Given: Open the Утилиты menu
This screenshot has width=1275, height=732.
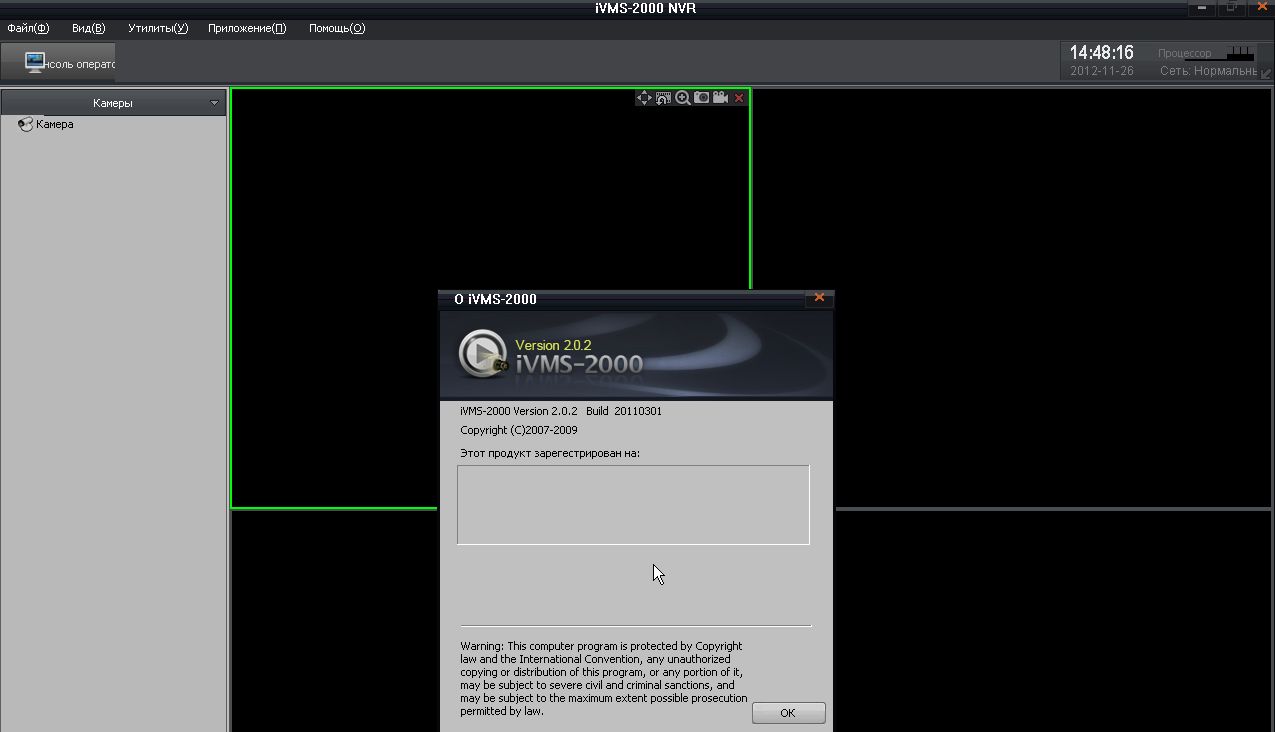Looking at the screenshot, I should (x=158, y=28).
